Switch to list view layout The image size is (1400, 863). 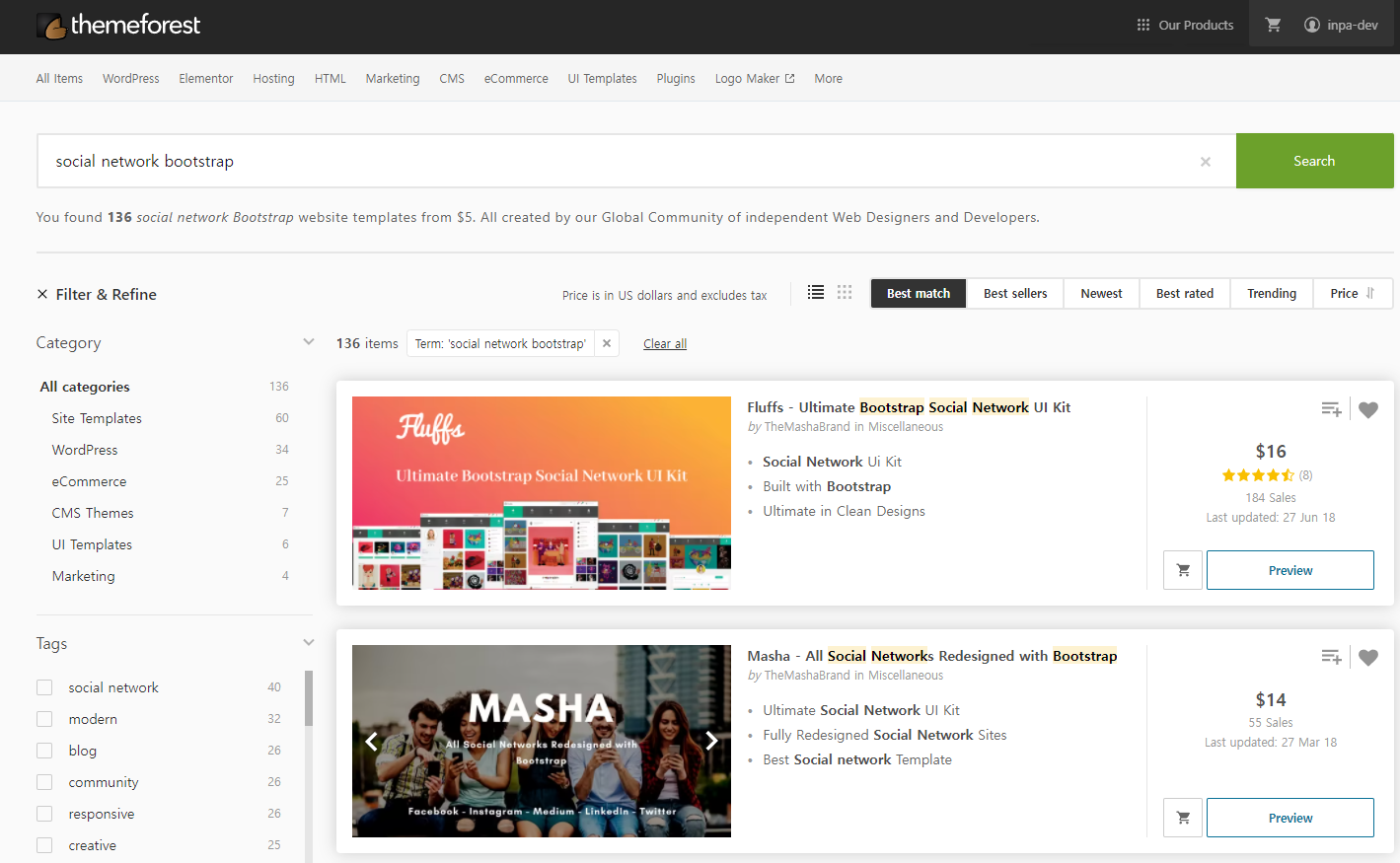coord(816,293)
